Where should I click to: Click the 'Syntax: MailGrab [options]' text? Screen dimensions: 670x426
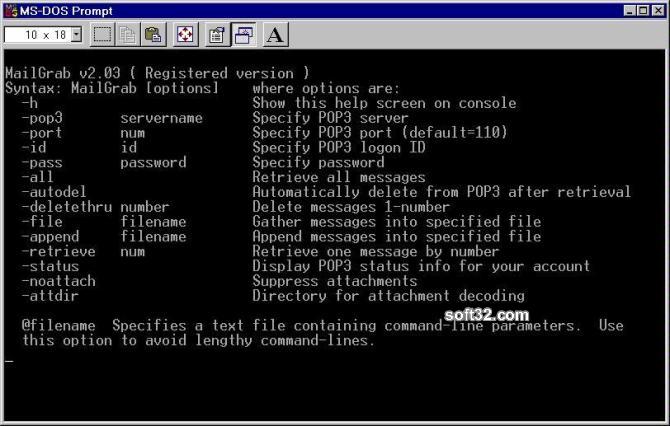click(112, 88)
